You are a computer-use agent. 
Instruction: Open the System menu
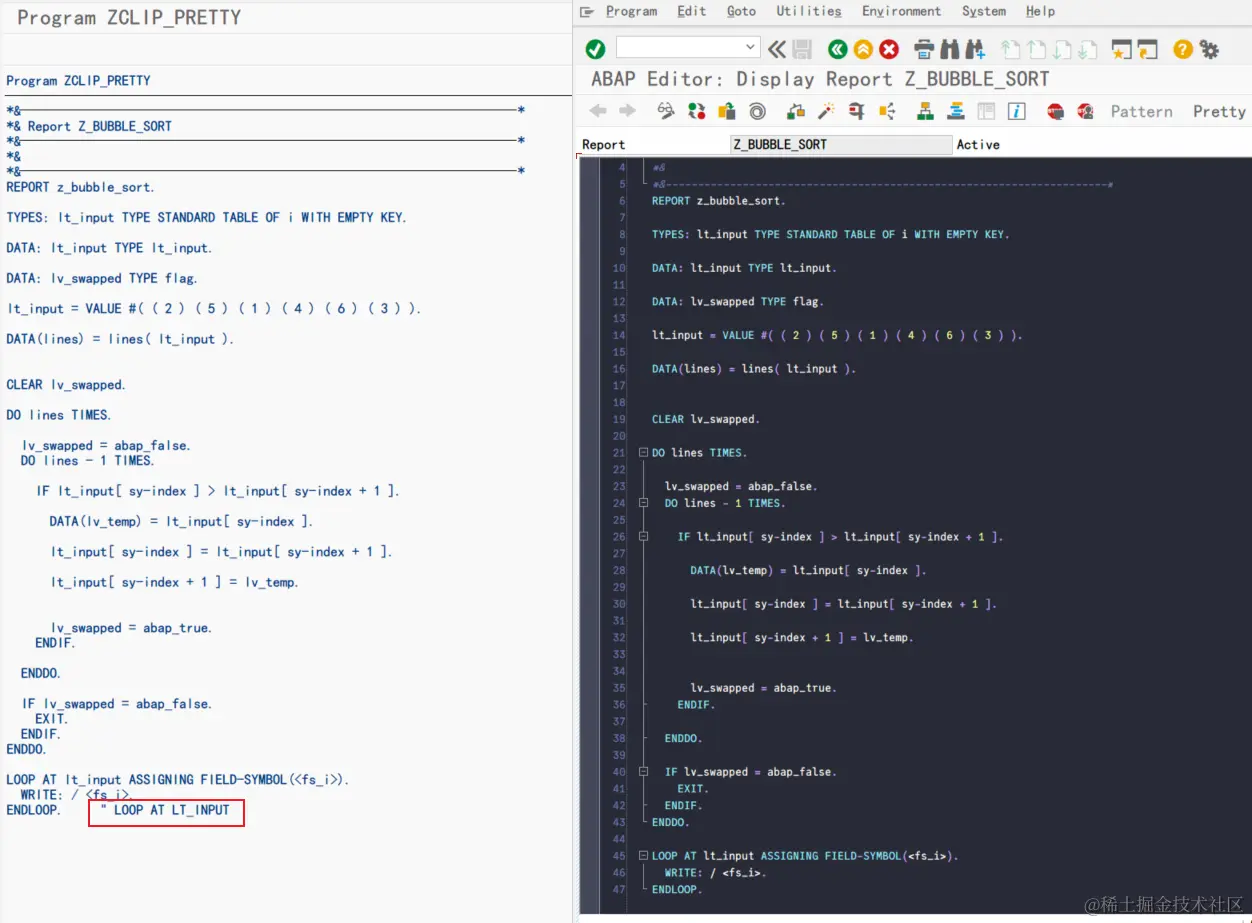(x=984, y=11)
